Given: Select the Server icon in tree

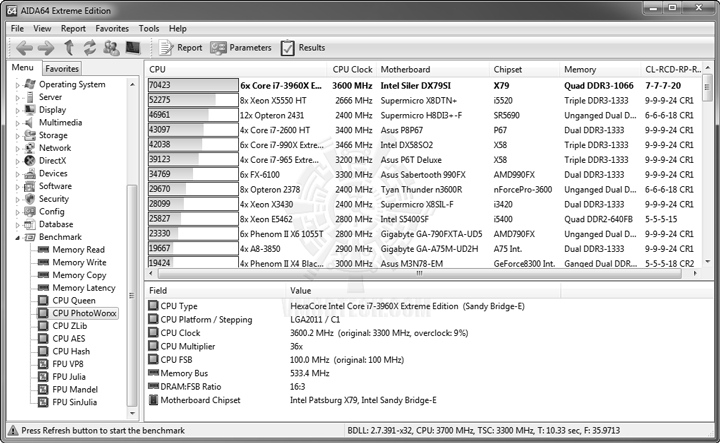Looking at the screenshot, I should (30, 97).
